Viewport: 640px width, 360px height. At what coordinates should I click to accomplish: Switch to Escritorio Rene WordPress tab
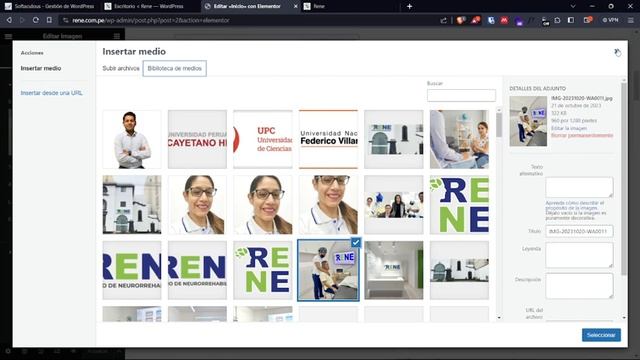[x=149, y=6]
